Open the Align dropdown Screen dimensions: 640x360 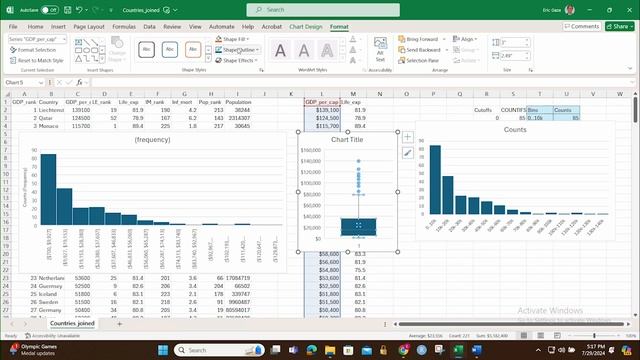point(465,39)
